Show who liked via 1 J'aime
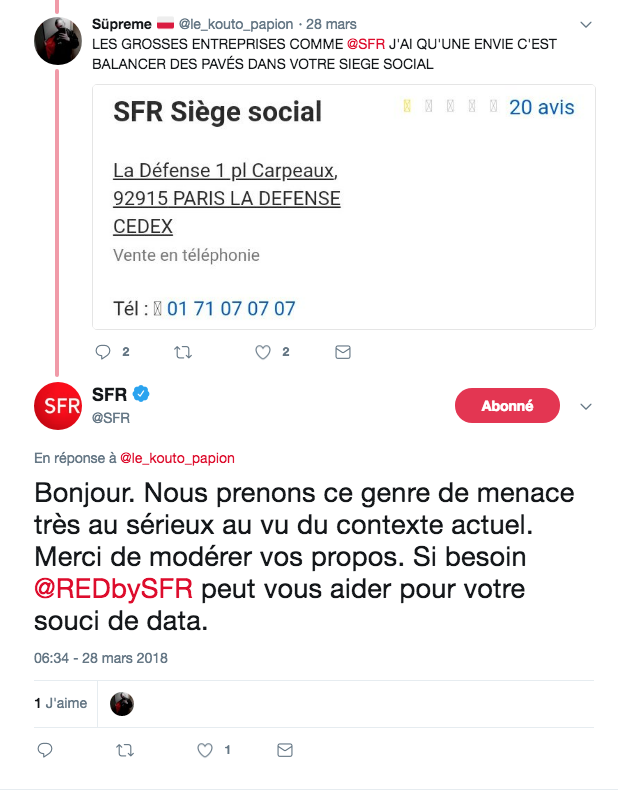This screenshot has height=790, width=618. click(61, 703)
